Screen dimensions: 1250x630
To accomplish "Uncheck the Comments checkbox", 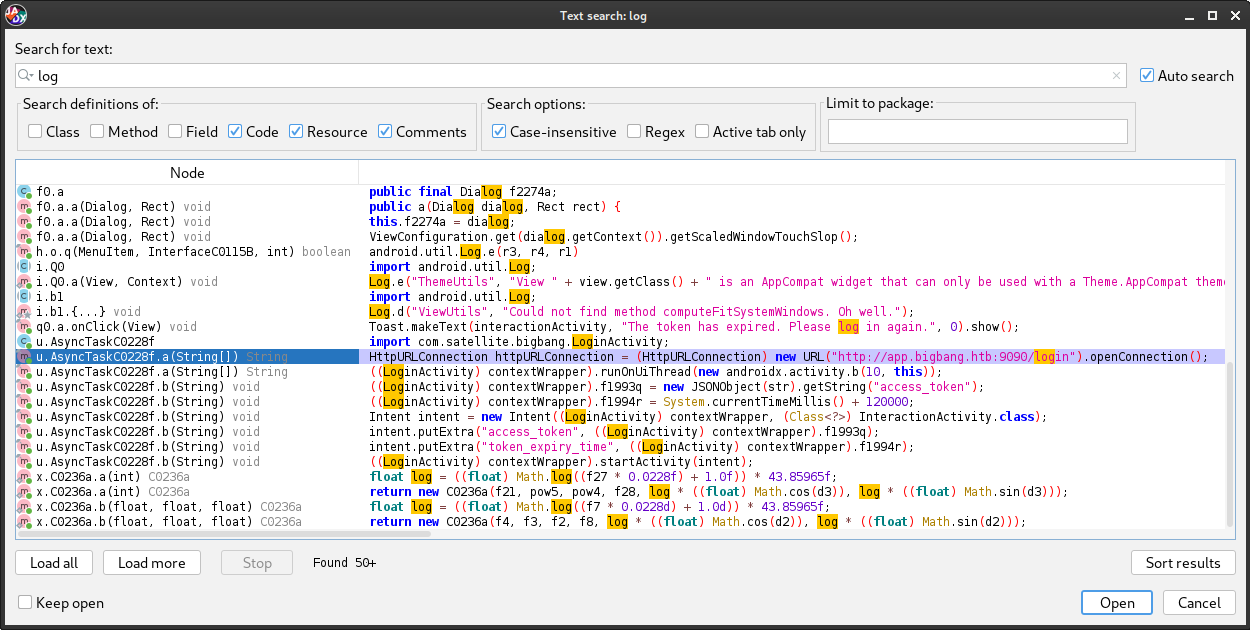I will point(386,132).
